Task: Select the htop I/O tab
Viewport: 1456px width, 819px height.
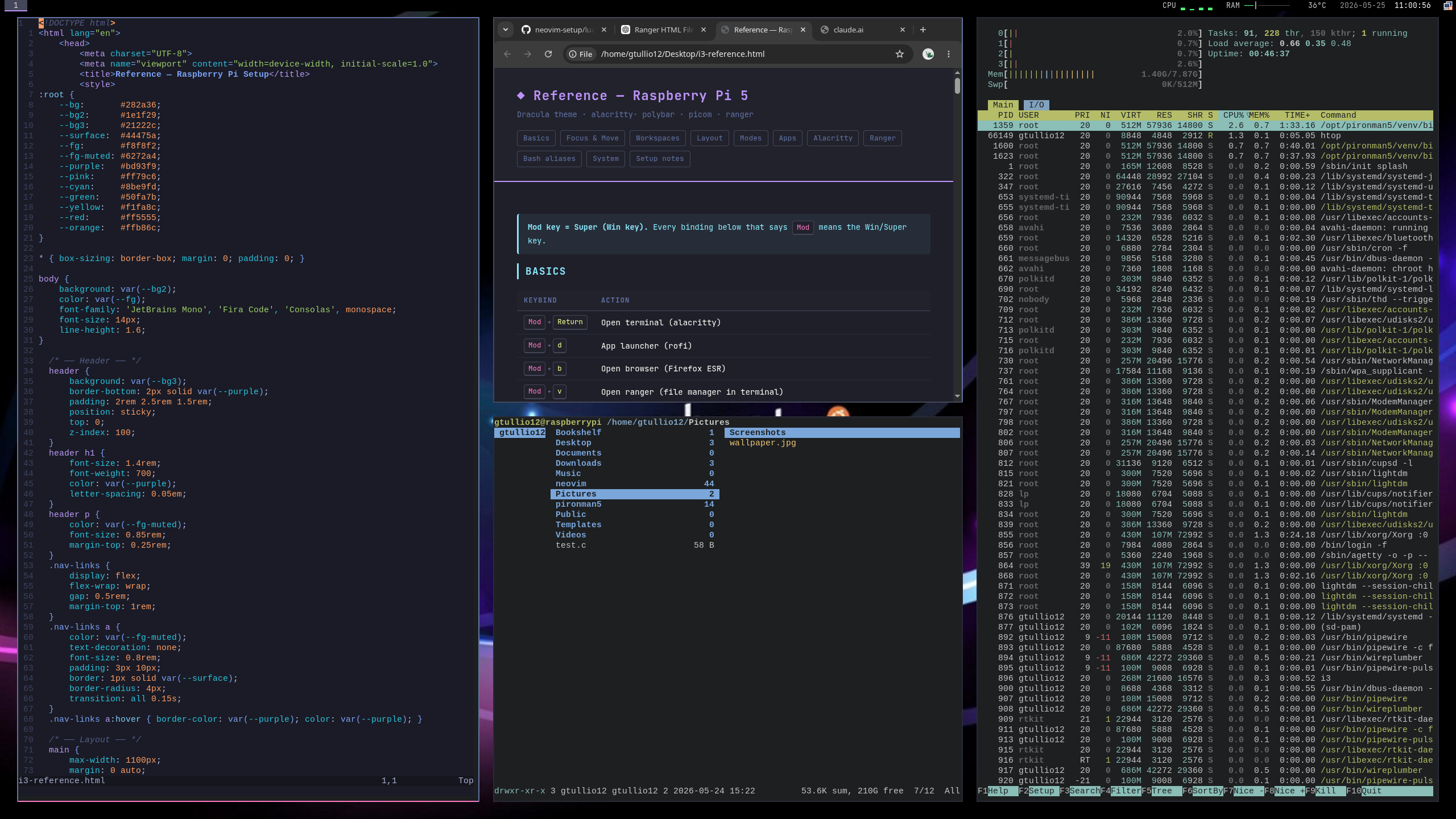Action: [1036, 105]
